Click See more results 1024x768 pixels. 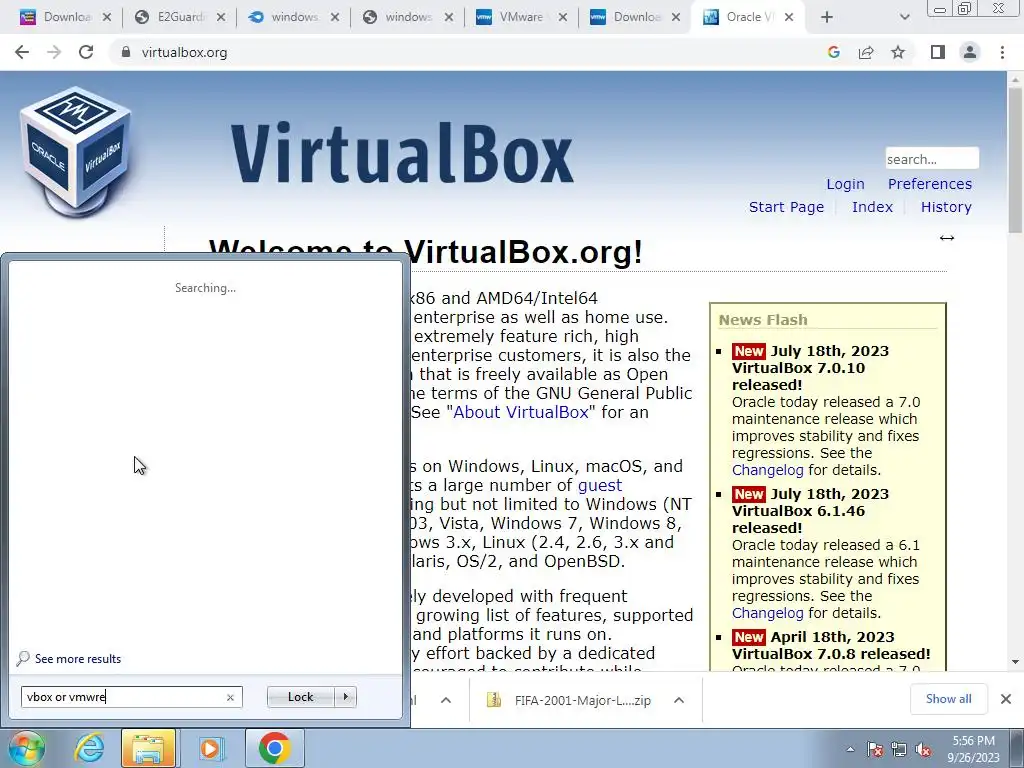78,659
